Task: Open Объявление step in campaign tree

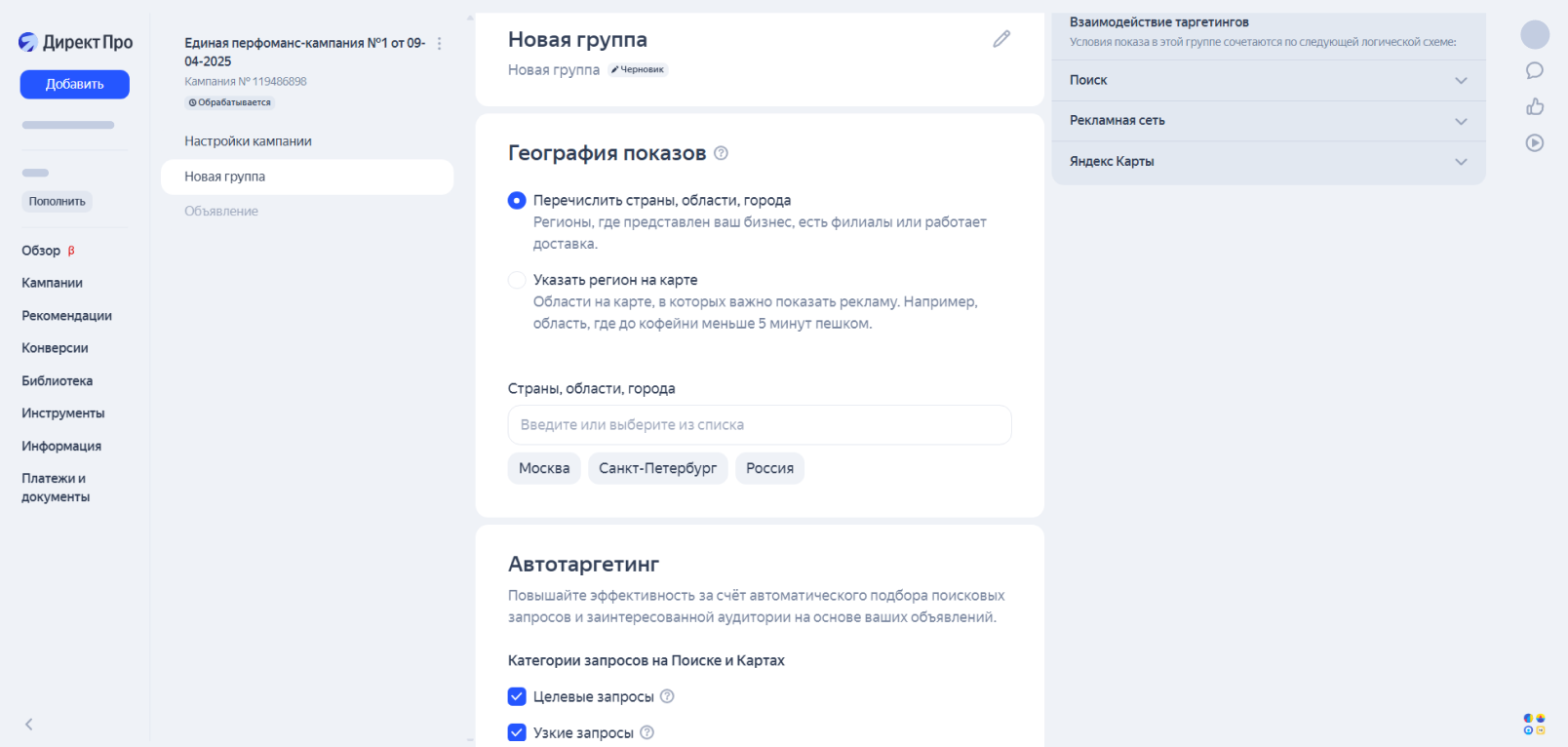Action: [x=221, y=211]
